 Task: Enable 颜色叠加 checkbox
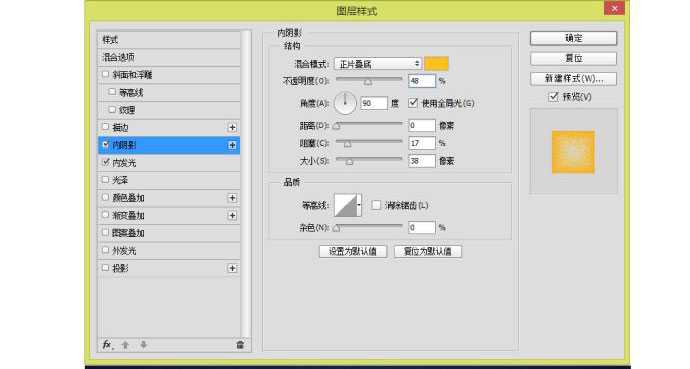pos(106,197)
